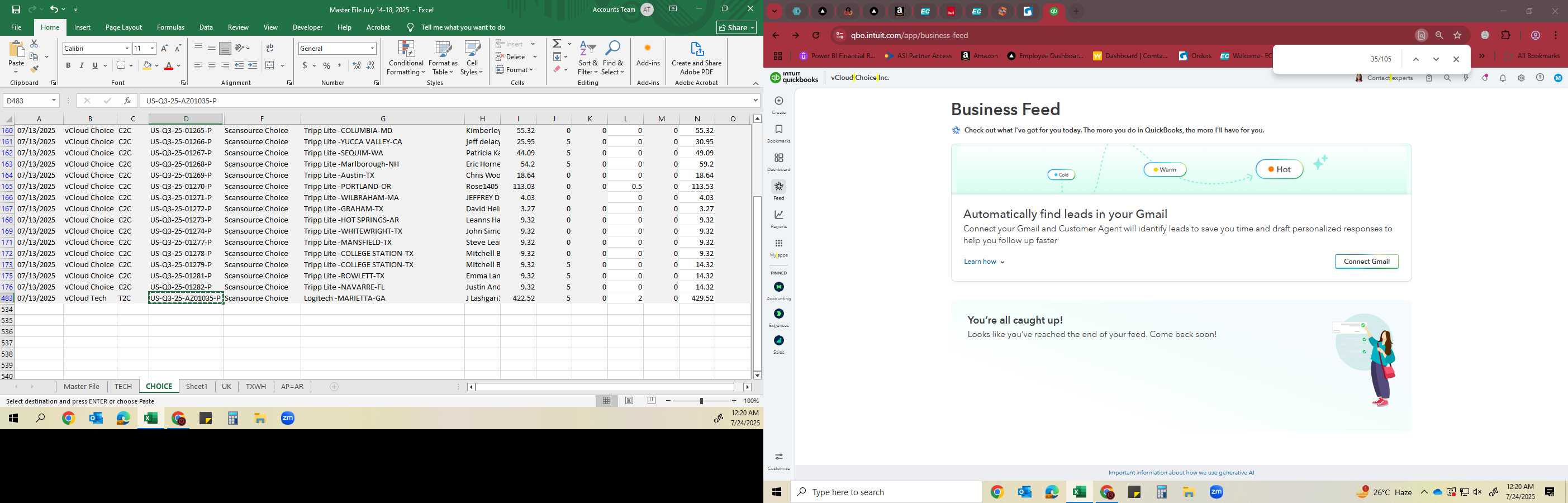This screenshot has width=1568, height=503.
Task: Click the QuickBooks notifications bell icon
Action: click(x=1503, y=78)
